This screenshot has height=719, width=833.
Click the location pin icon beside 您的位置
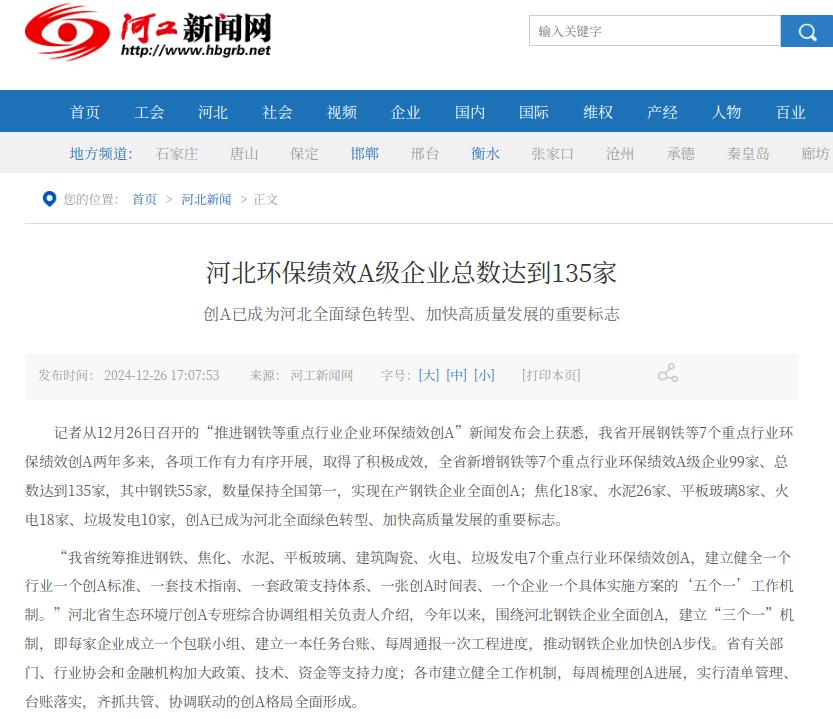point(49,199)
